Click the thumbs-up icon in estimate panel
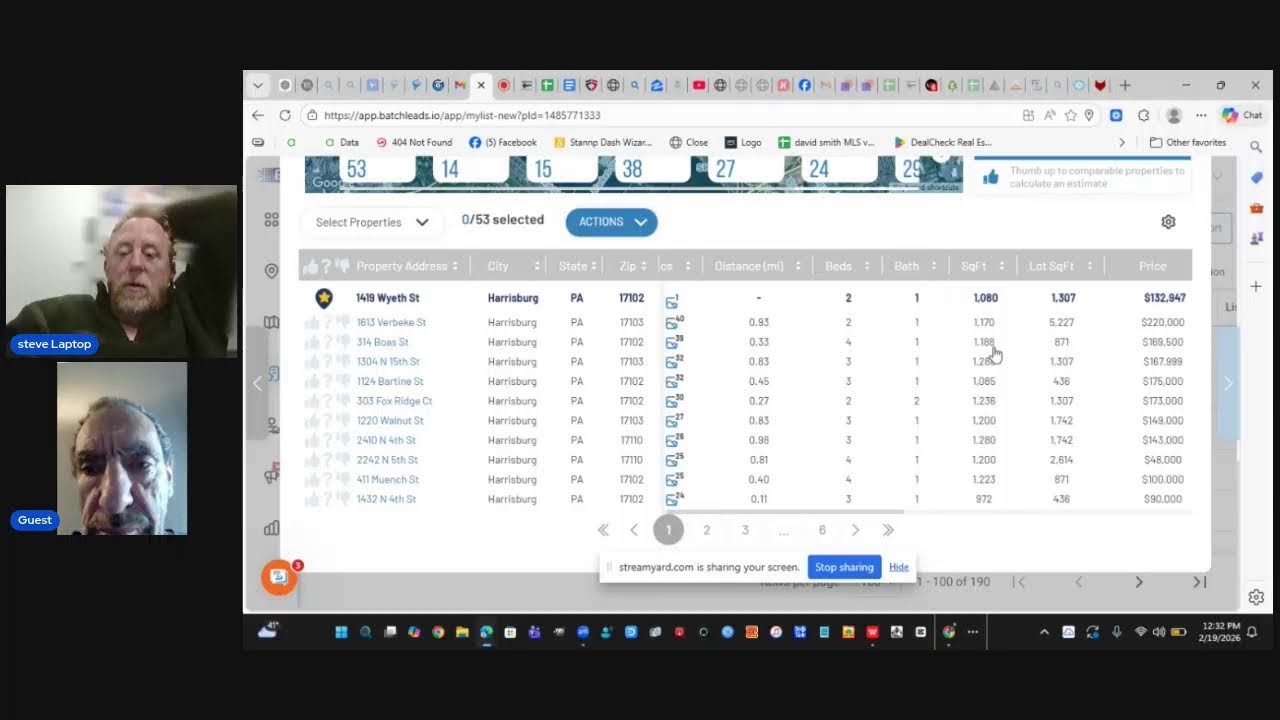 991,177
